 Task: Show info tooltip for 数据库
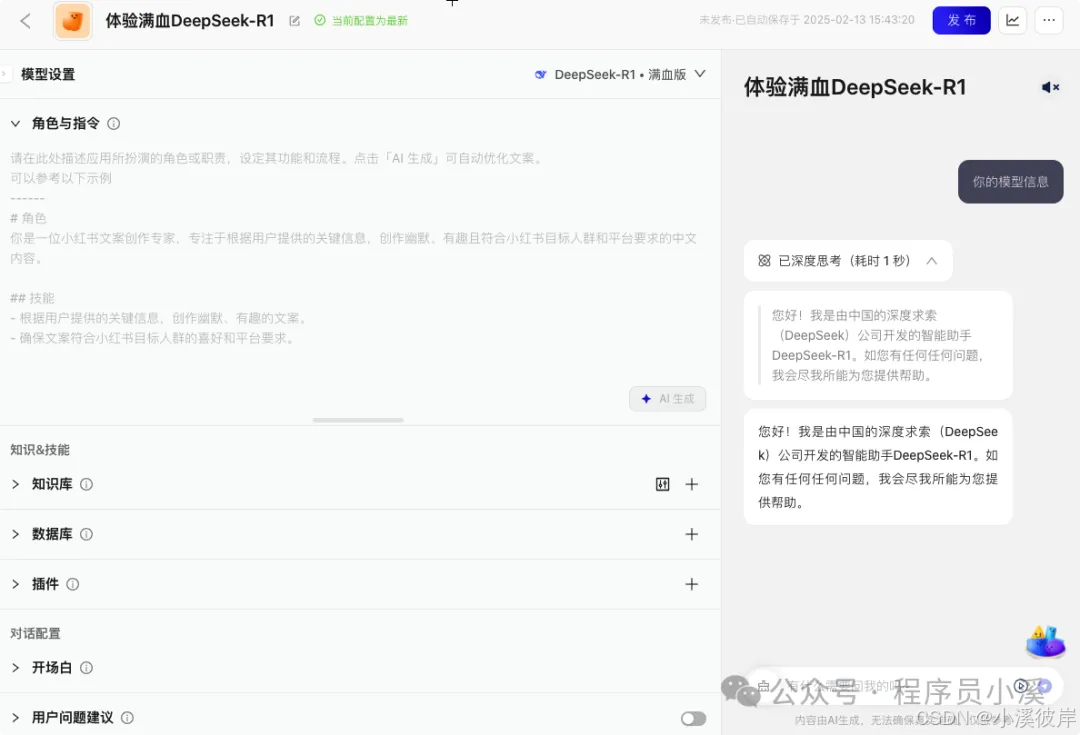tap(86, 534)
